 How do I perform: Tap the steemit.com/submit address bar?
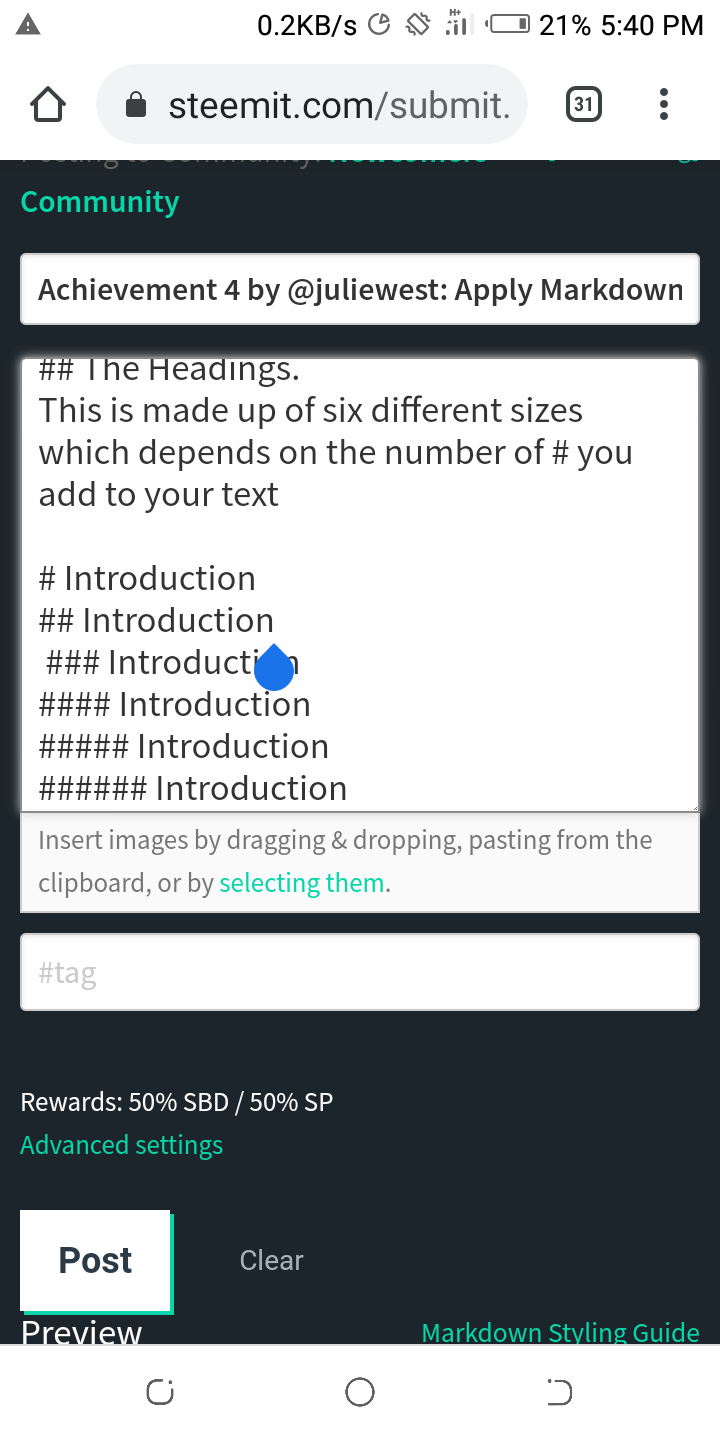point(311,104)
